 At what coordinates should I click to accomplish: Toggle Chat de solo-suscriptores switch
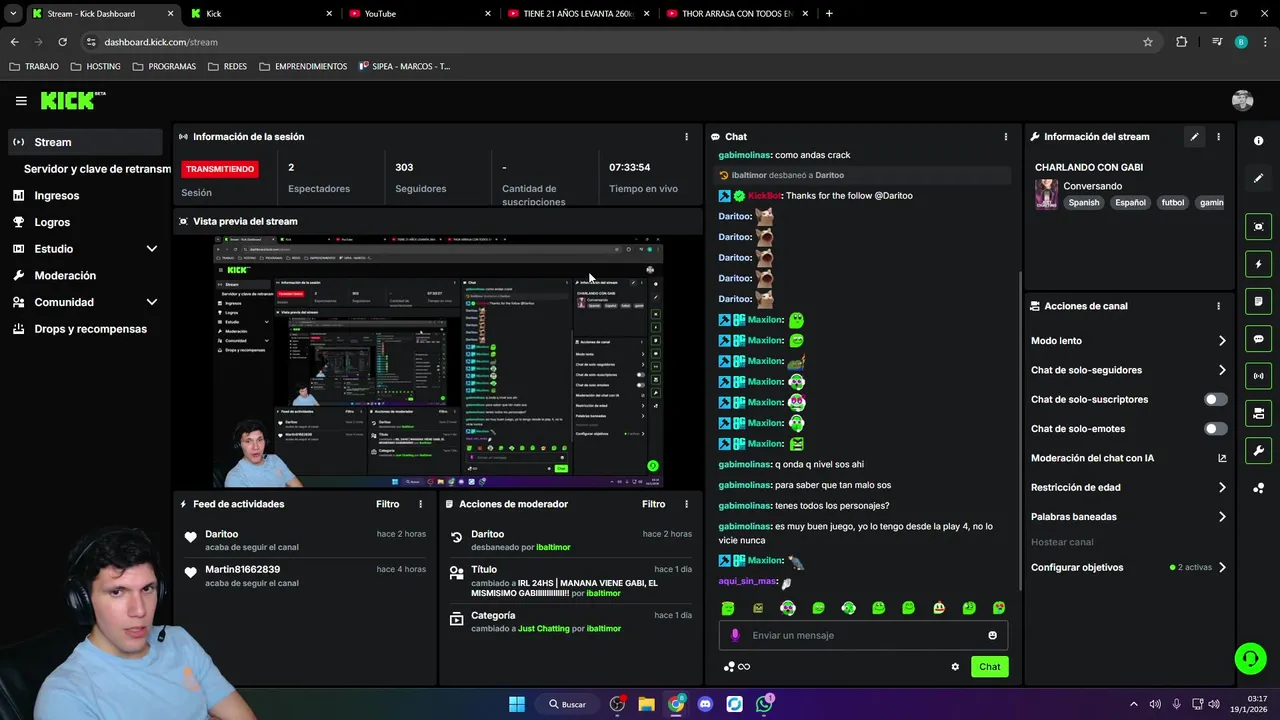click(1215, 399)
